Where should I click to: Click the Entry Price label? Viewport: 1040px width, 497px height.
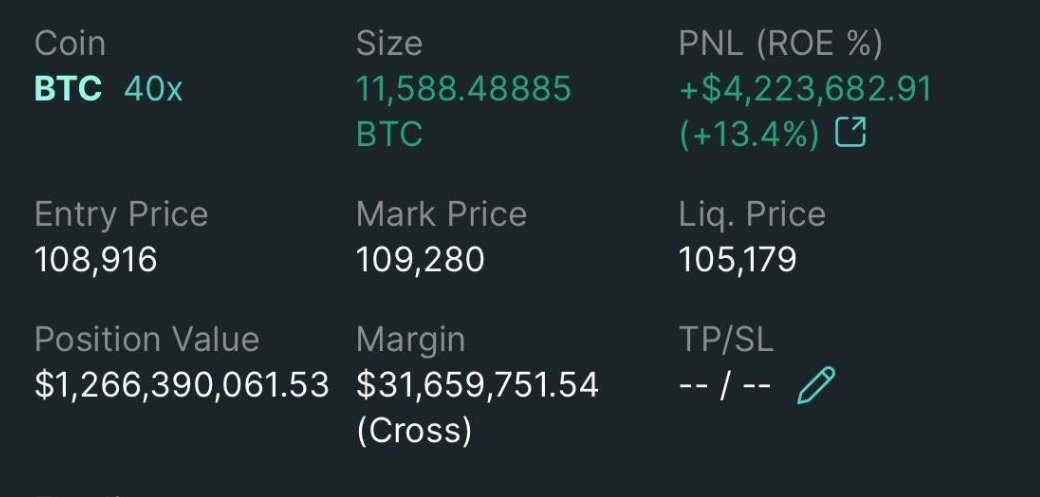(121, 214)
